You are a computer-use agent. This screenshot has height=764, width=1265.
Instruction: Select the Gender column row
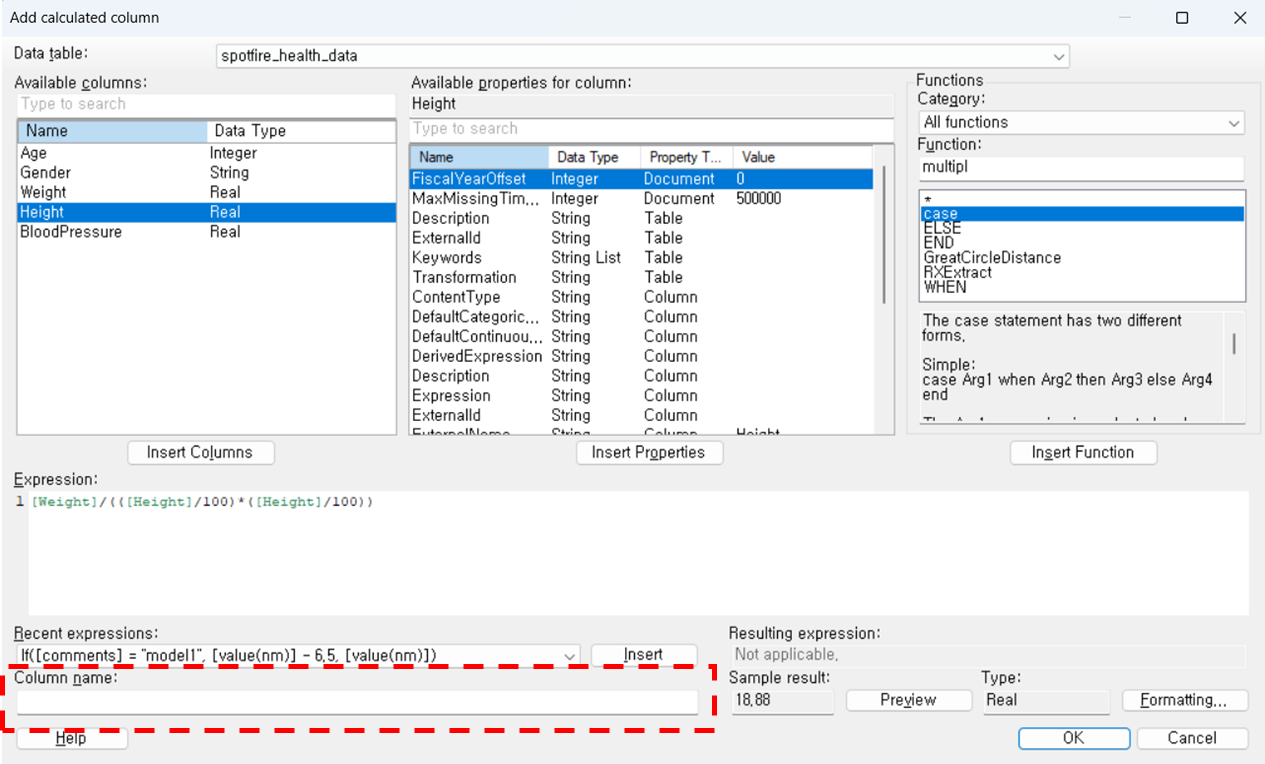click(x=207, y=173)
